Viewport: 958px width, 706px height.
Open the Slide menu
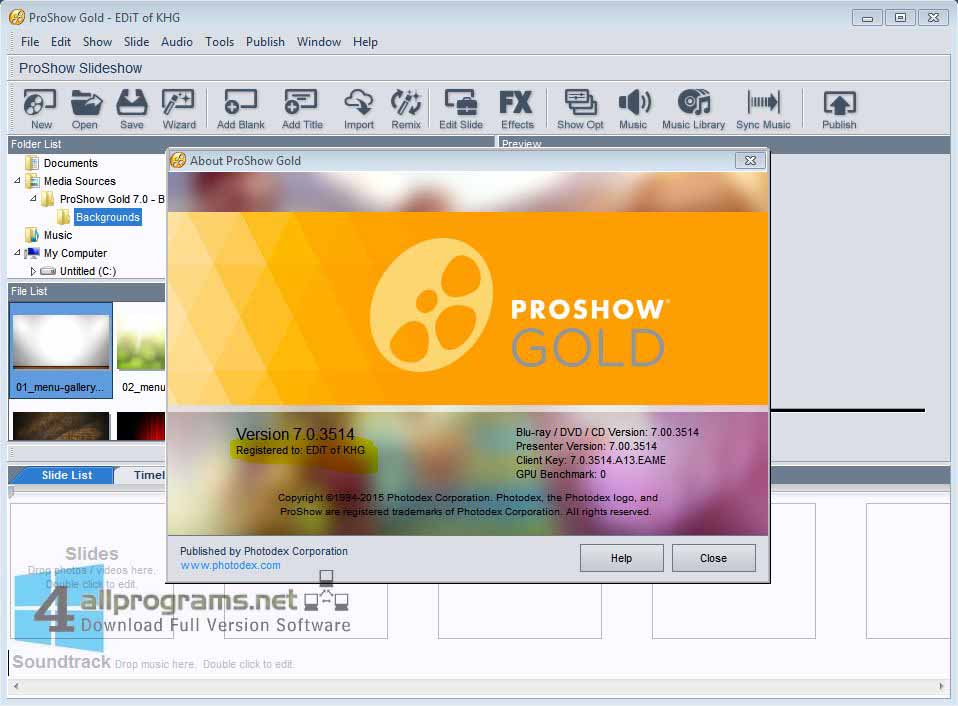[x=136, y=42]
